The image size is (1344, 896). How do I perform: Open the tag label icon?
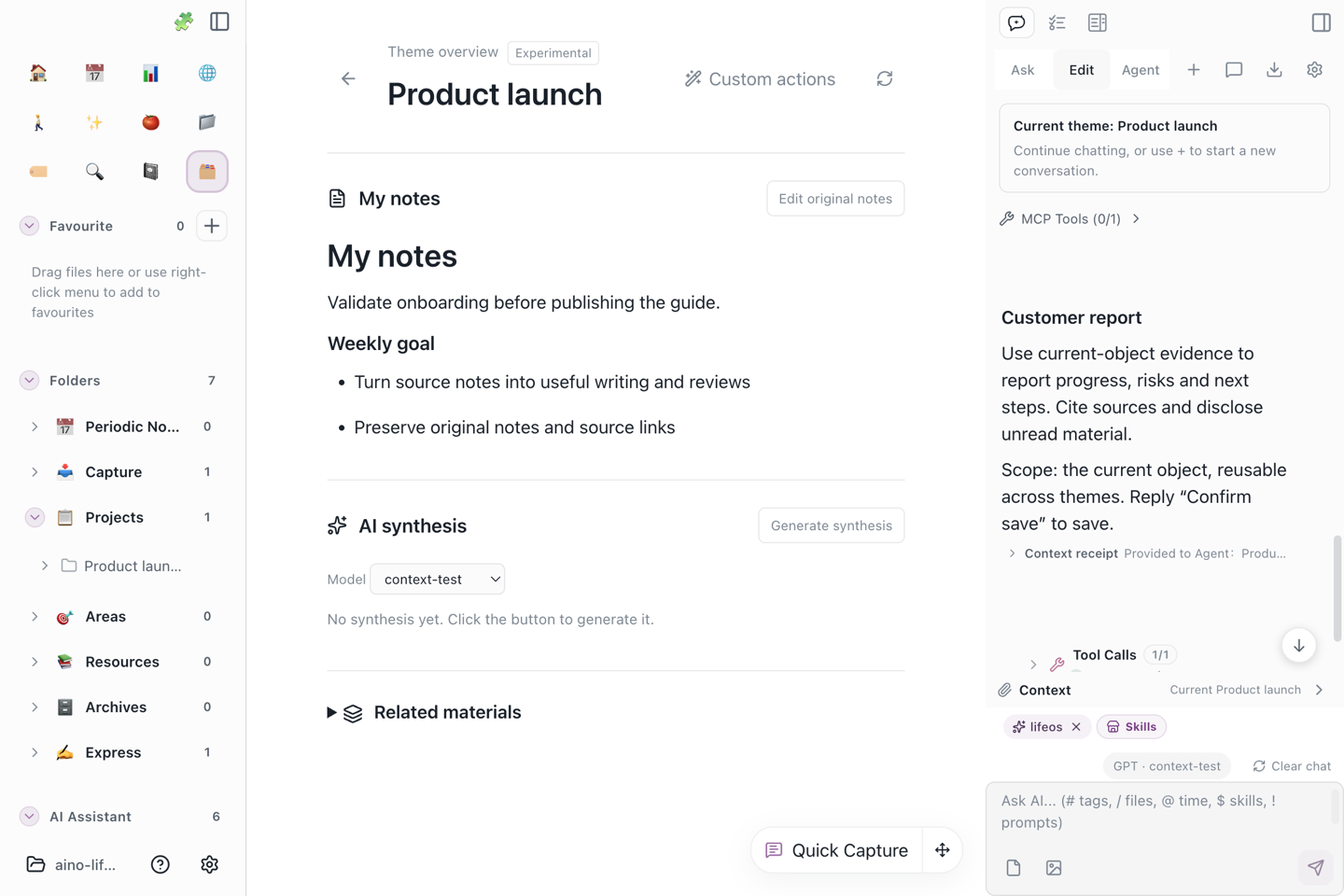pyautogui.click(x=38, y=172)
